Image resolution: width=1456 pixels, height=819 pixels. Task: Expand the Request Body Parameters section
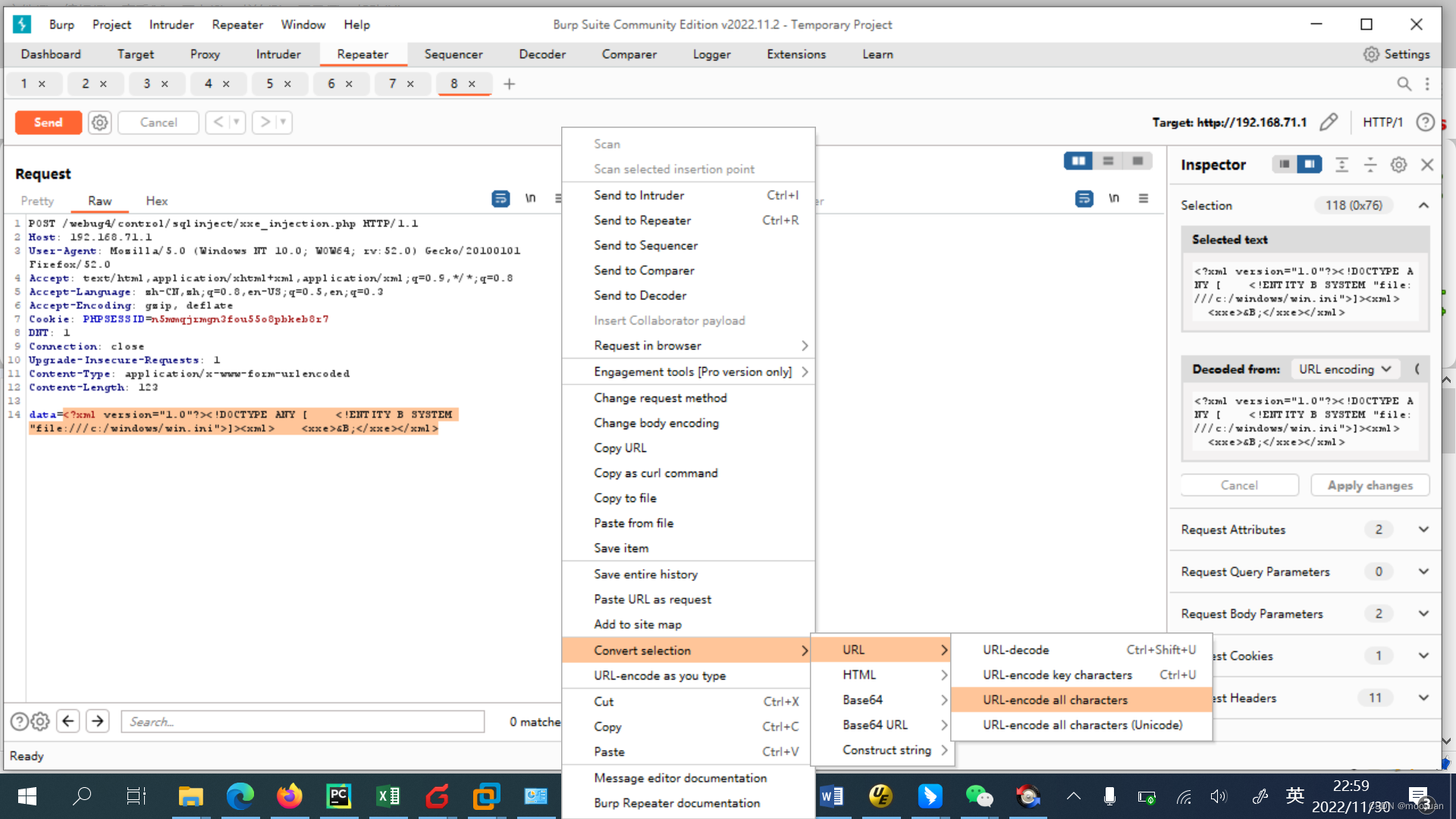tap(1423, 613)
